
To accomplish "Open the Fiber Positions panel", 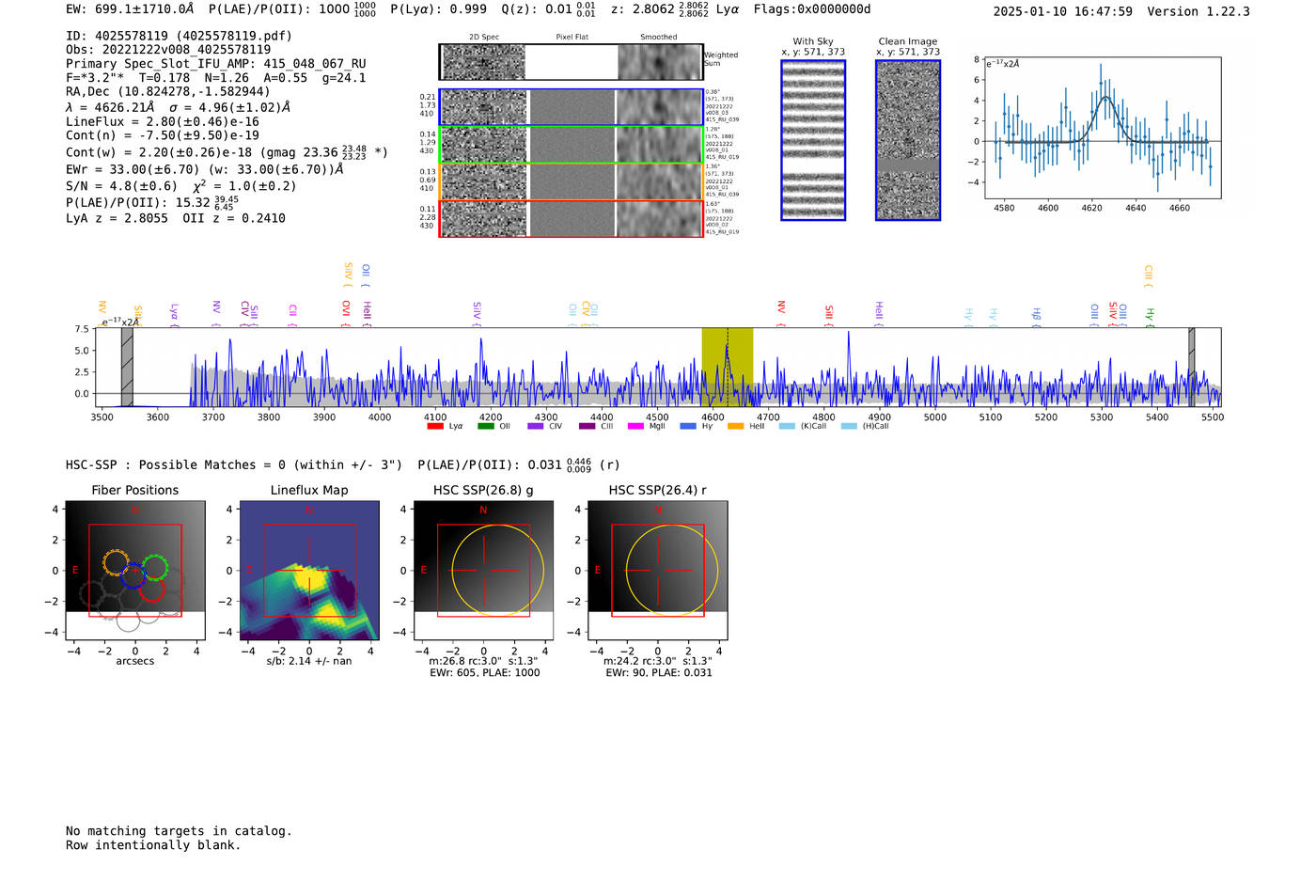I will (x=135, y=570).
